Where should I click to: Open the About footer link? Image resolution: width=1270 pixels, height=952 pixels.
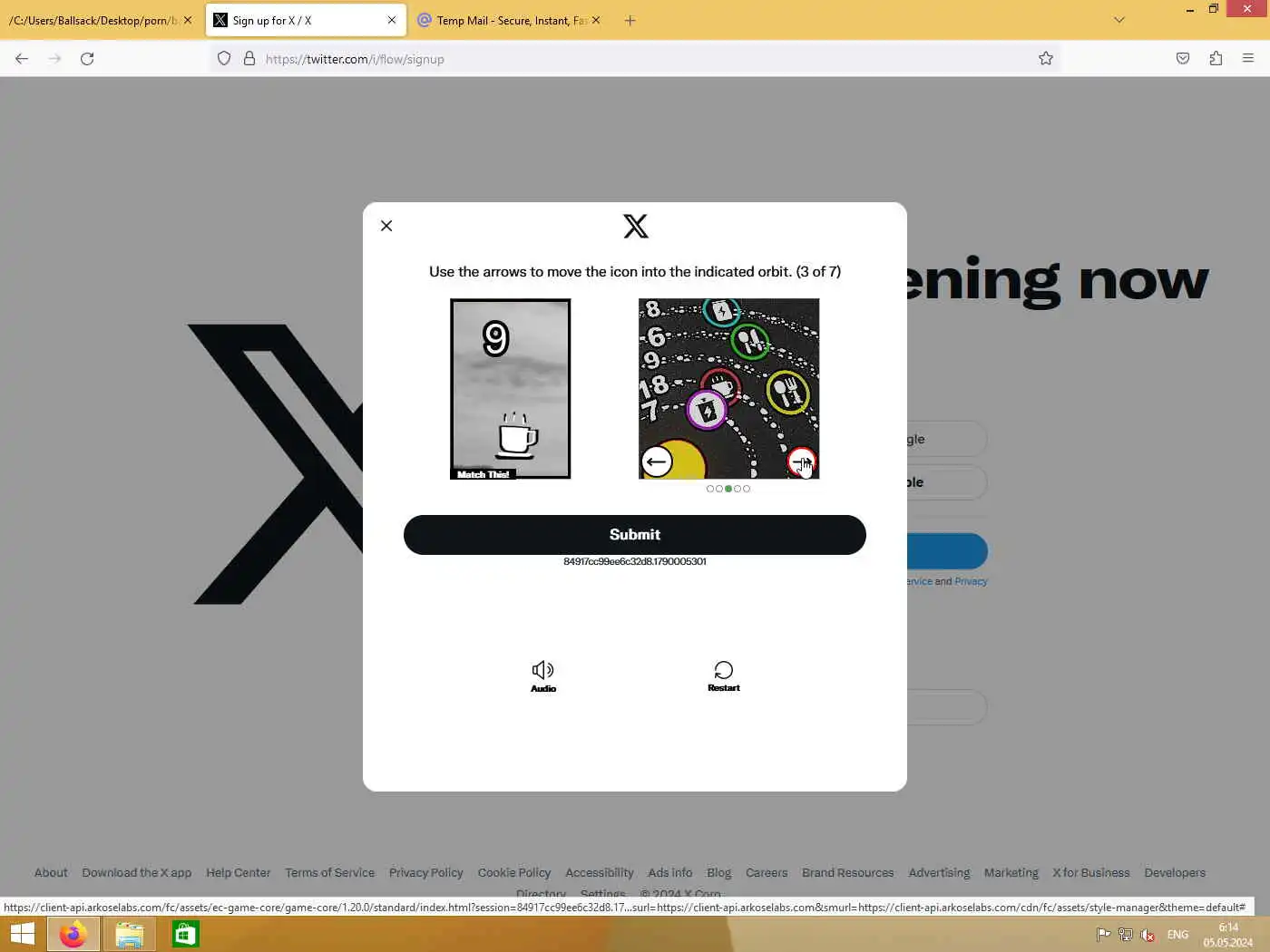51,873
